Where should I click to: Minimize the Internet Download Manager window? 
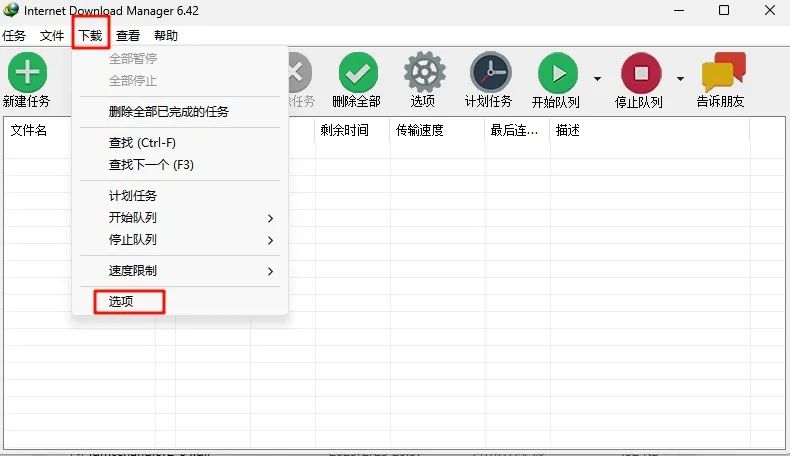679,10
